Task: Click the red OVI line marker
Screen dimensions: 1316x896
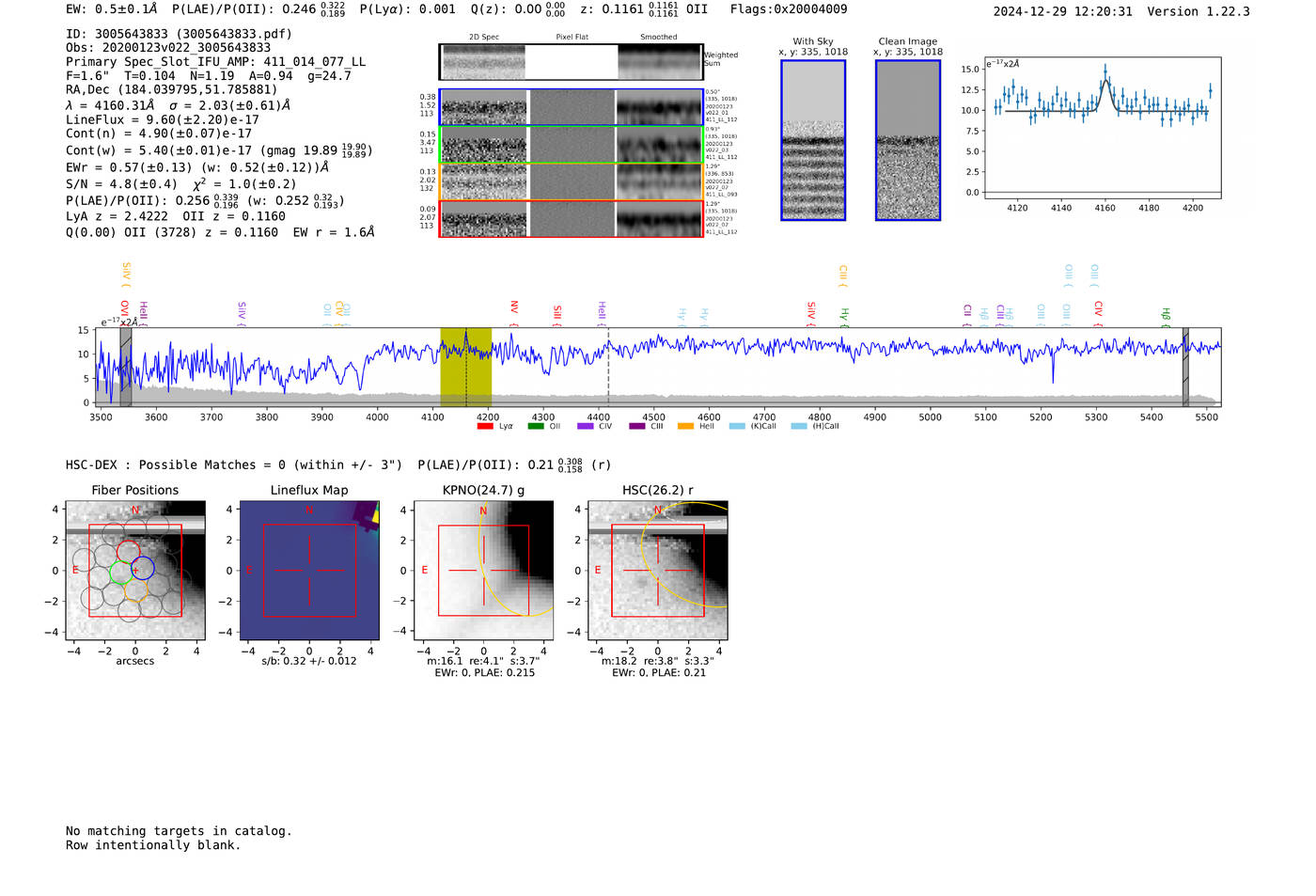Action: pos(124,312)
